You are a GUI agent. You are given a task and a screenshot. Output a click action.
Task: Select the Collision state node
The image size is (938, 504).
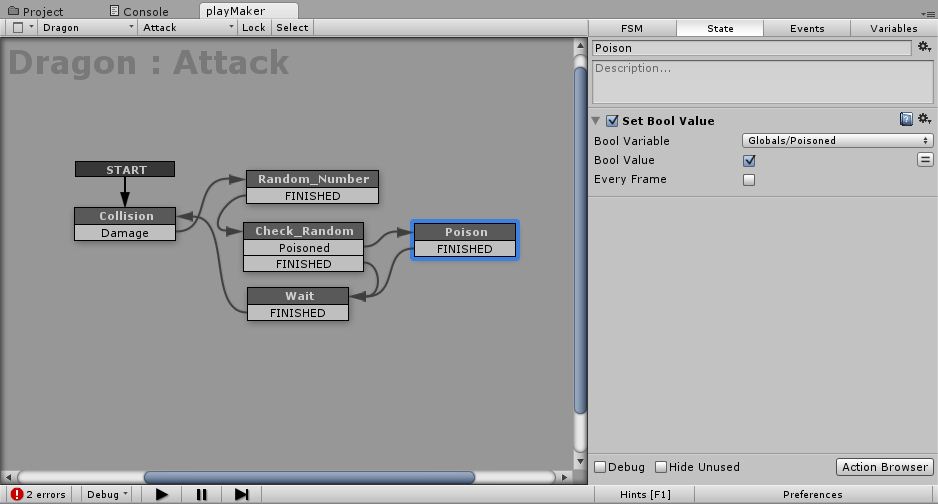click(125, 216)
